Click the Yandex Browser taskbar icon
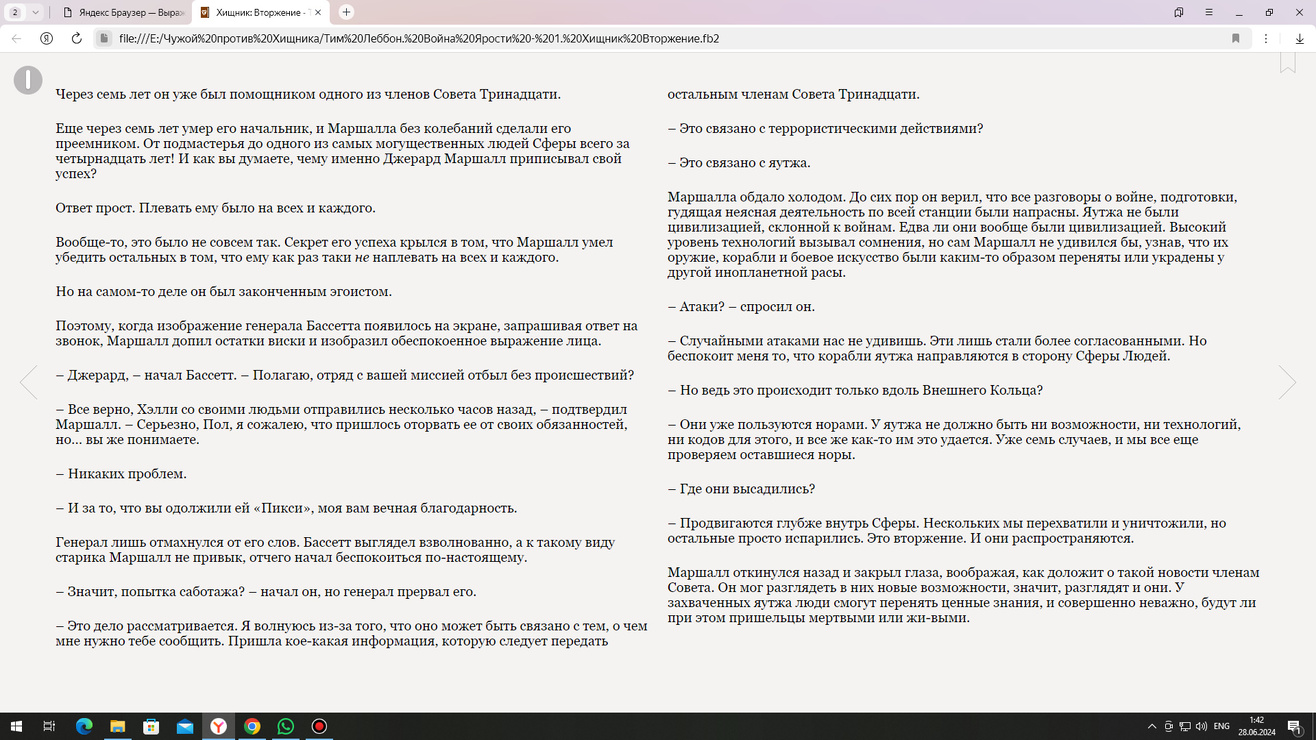Screen dimensions: 1316x740 (218, 726)
